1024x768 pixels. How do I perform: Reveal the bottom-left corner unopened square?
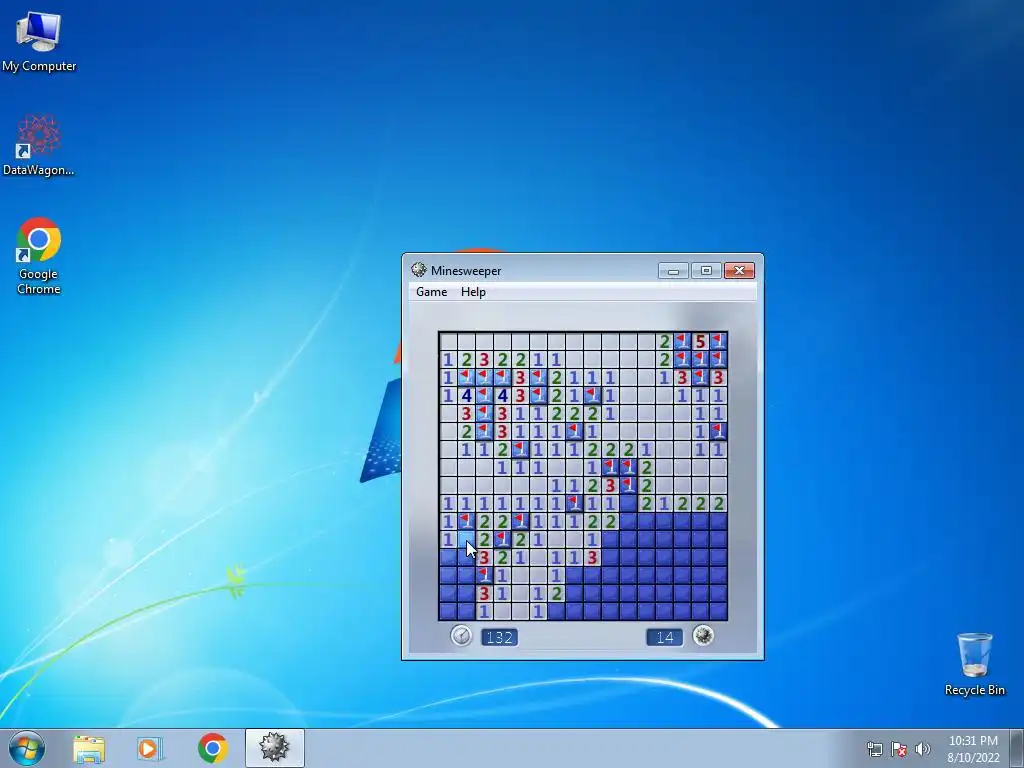(448, 611)
